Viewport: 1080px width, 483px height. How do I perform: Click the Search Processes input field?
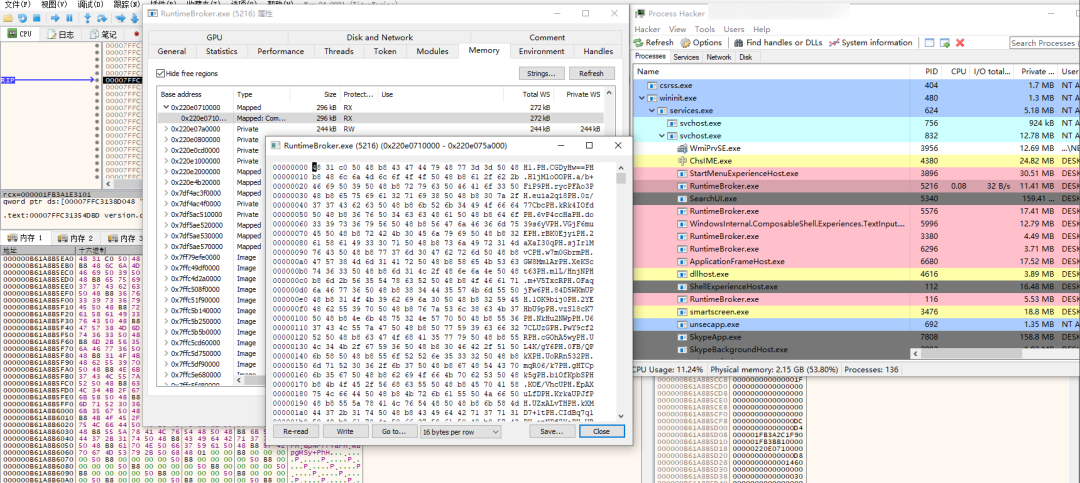point(1044,43)
